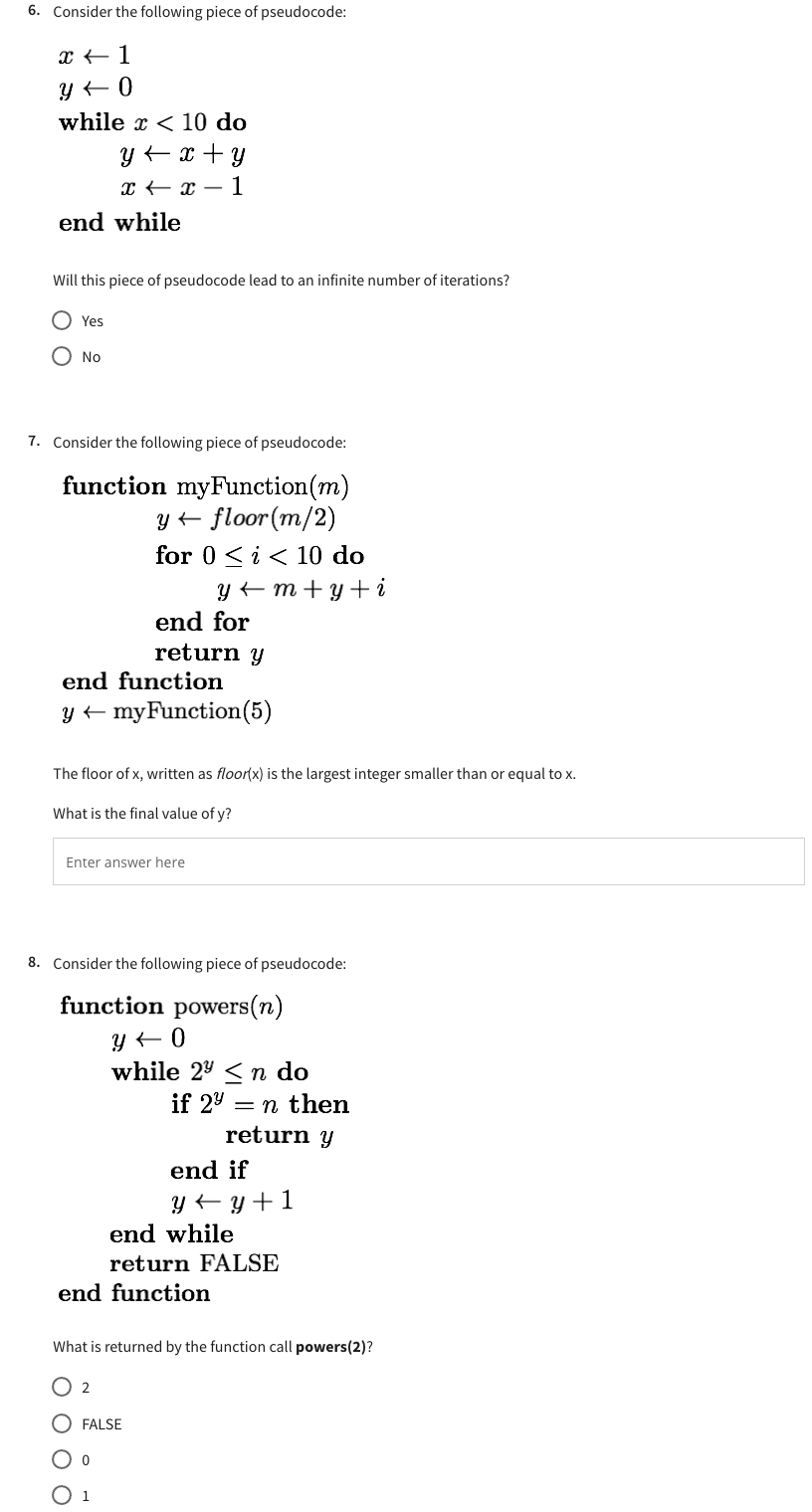
Task: Select the Yes radio button for question 6
Action: 62,320
